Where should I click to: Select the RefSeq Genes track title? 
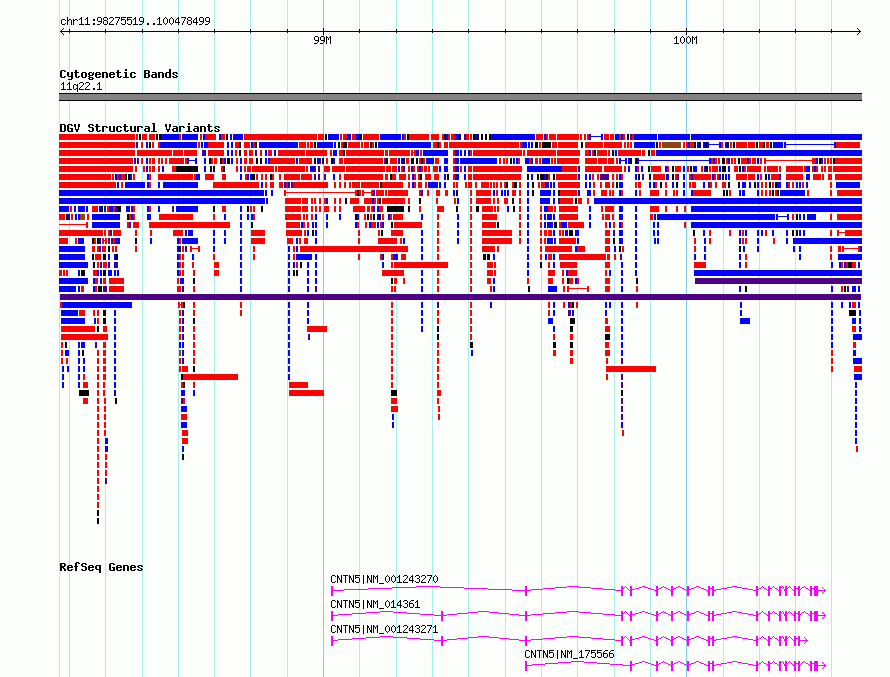pos(101,567)
